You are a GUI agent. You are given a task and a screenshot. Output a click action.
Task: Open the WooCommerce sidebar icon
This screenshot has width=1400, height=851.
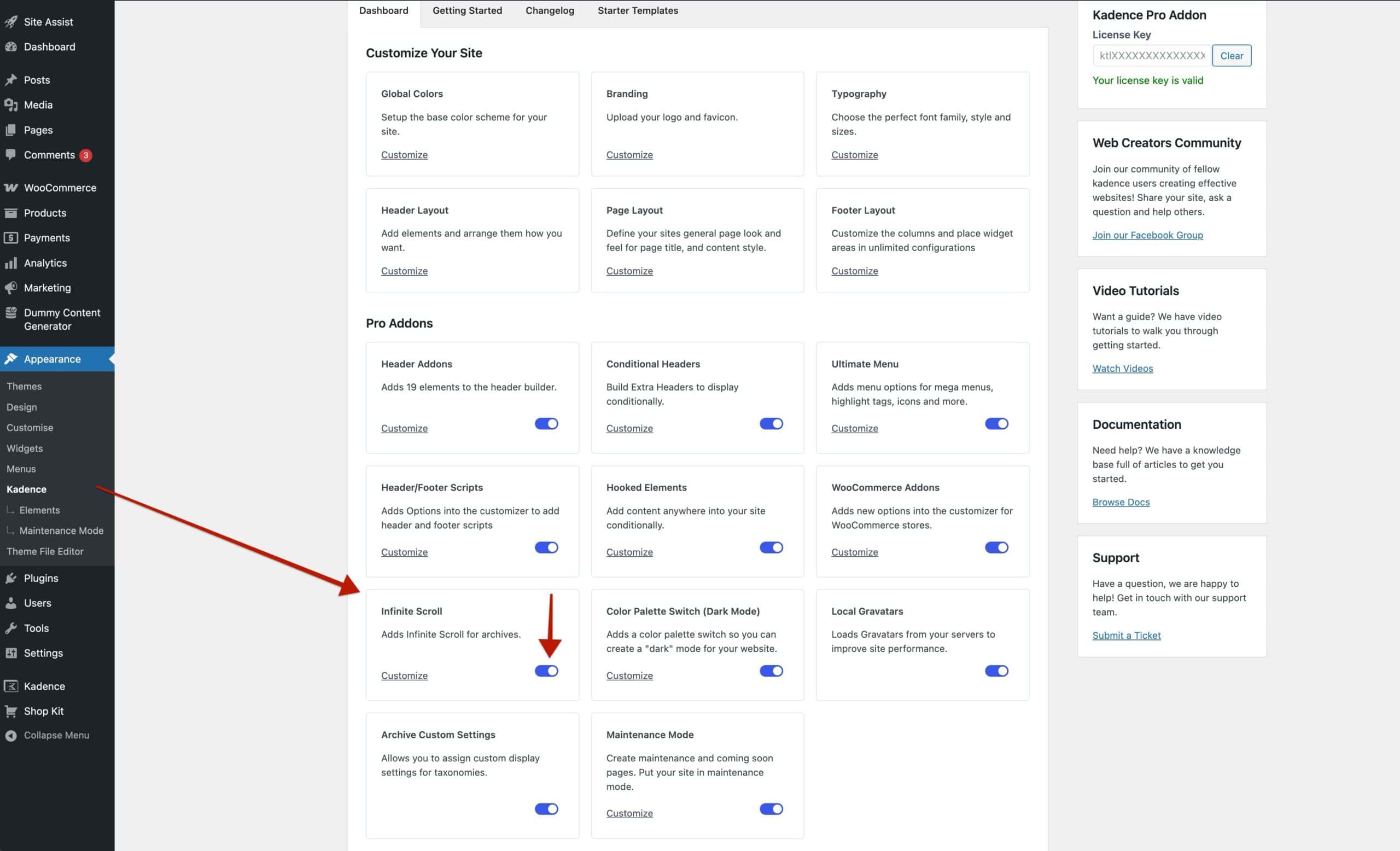tap(11, 188)
